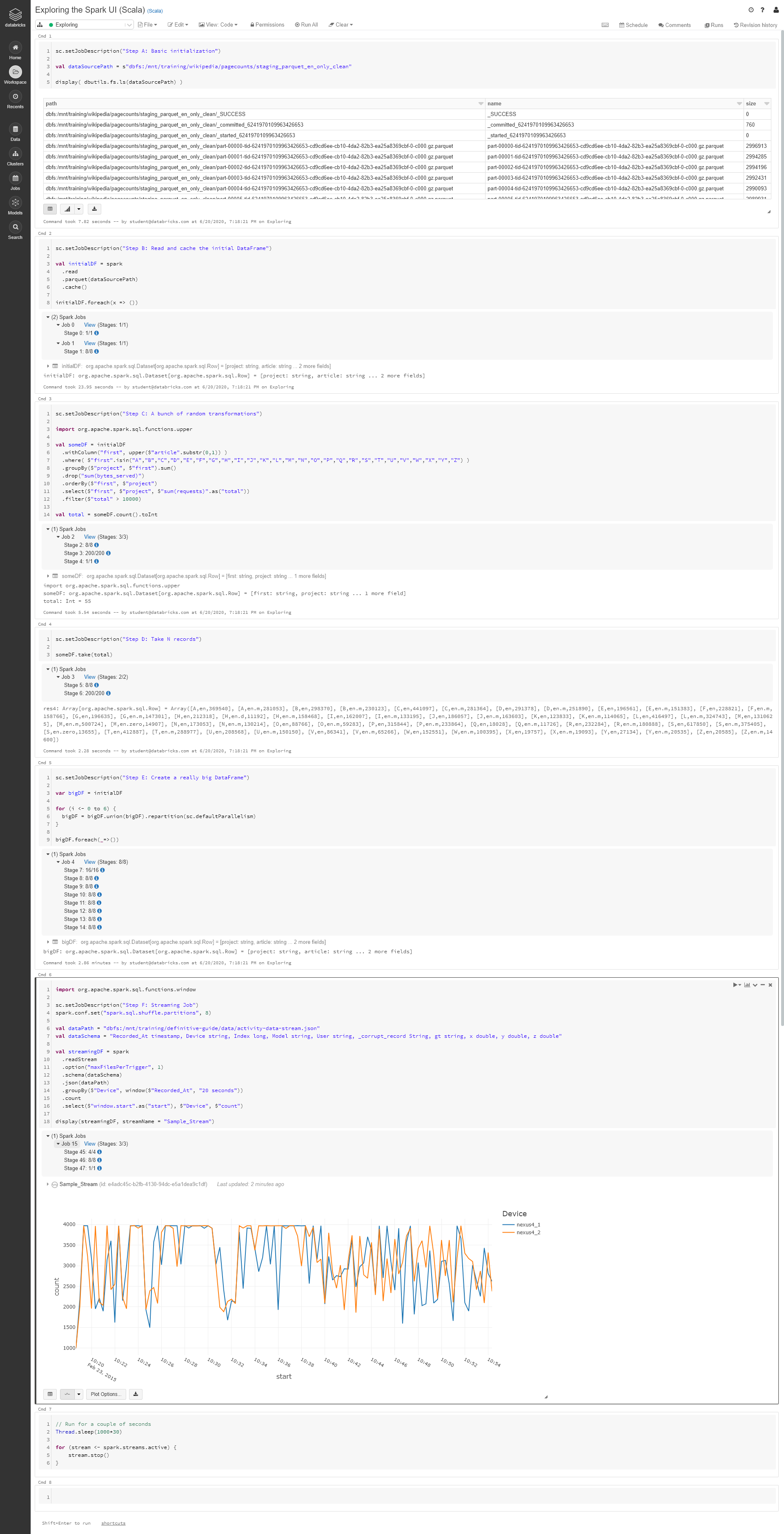Click View link for Job 15
This screenshot has width=784, height=1534.
tap(90, 1144)
